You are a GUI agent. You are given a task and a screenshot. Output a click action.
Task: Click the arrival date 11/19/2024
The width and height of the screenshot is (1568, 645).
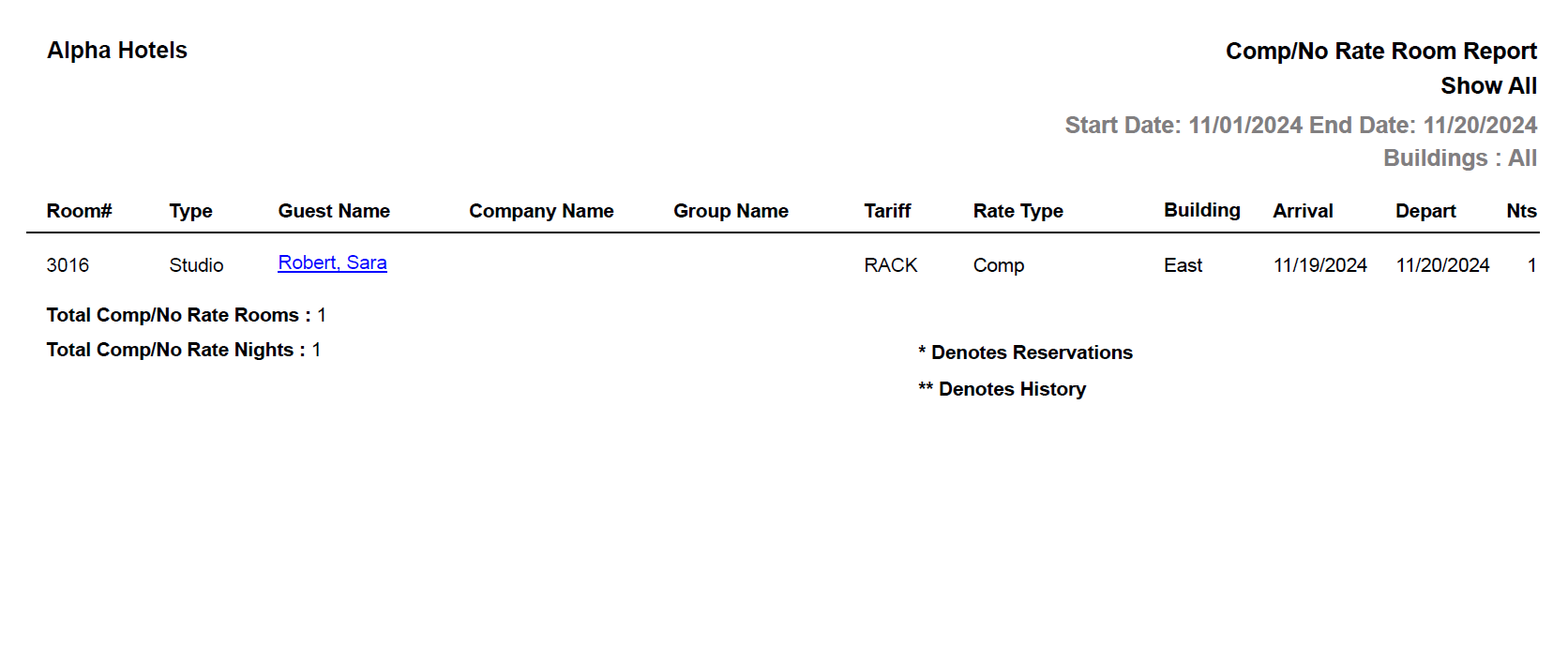[x=1319, y=265]
